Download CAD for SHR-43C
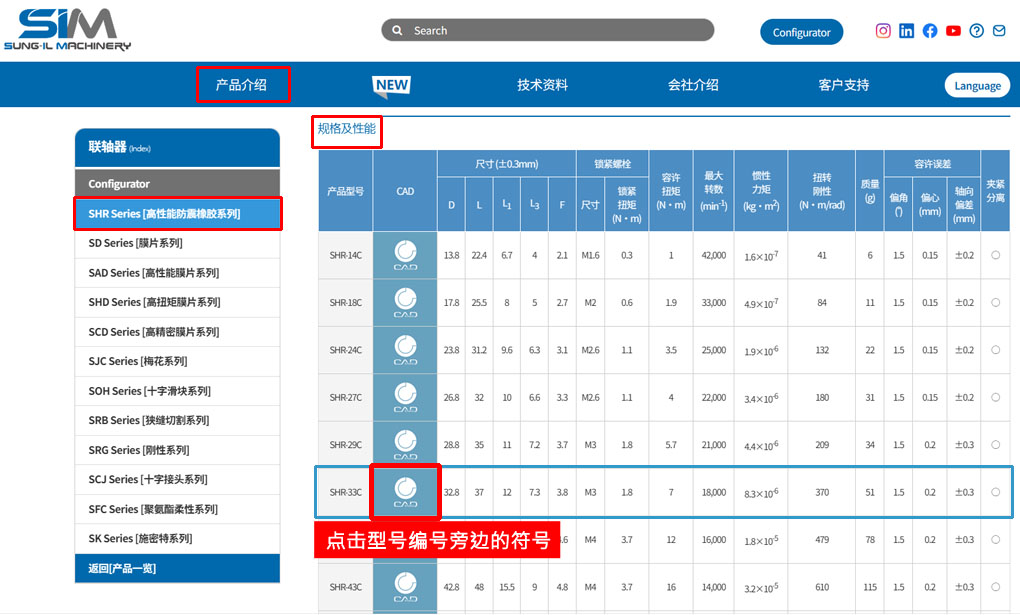The image size is (1020, 615). pyautogui.click(x=405, y=587)
